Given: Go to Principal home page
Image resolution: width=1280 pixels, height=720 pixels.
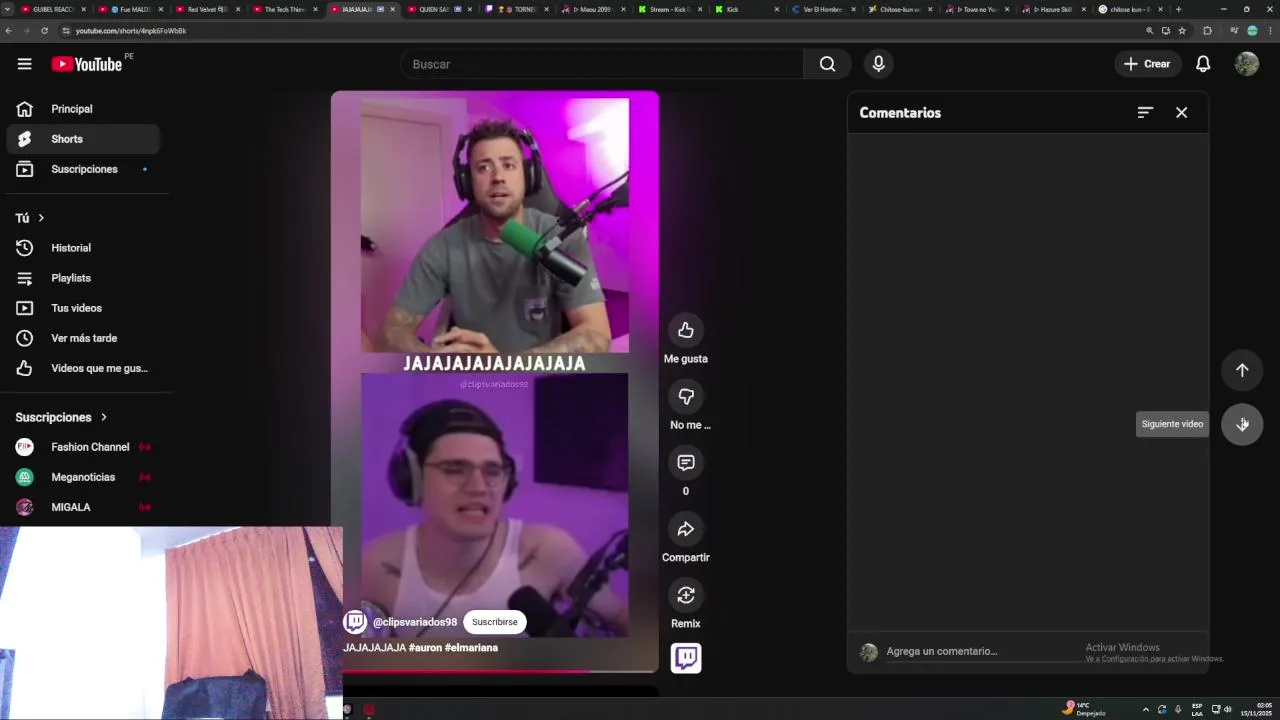Looking at the screenshot, I should pos(83,109).
